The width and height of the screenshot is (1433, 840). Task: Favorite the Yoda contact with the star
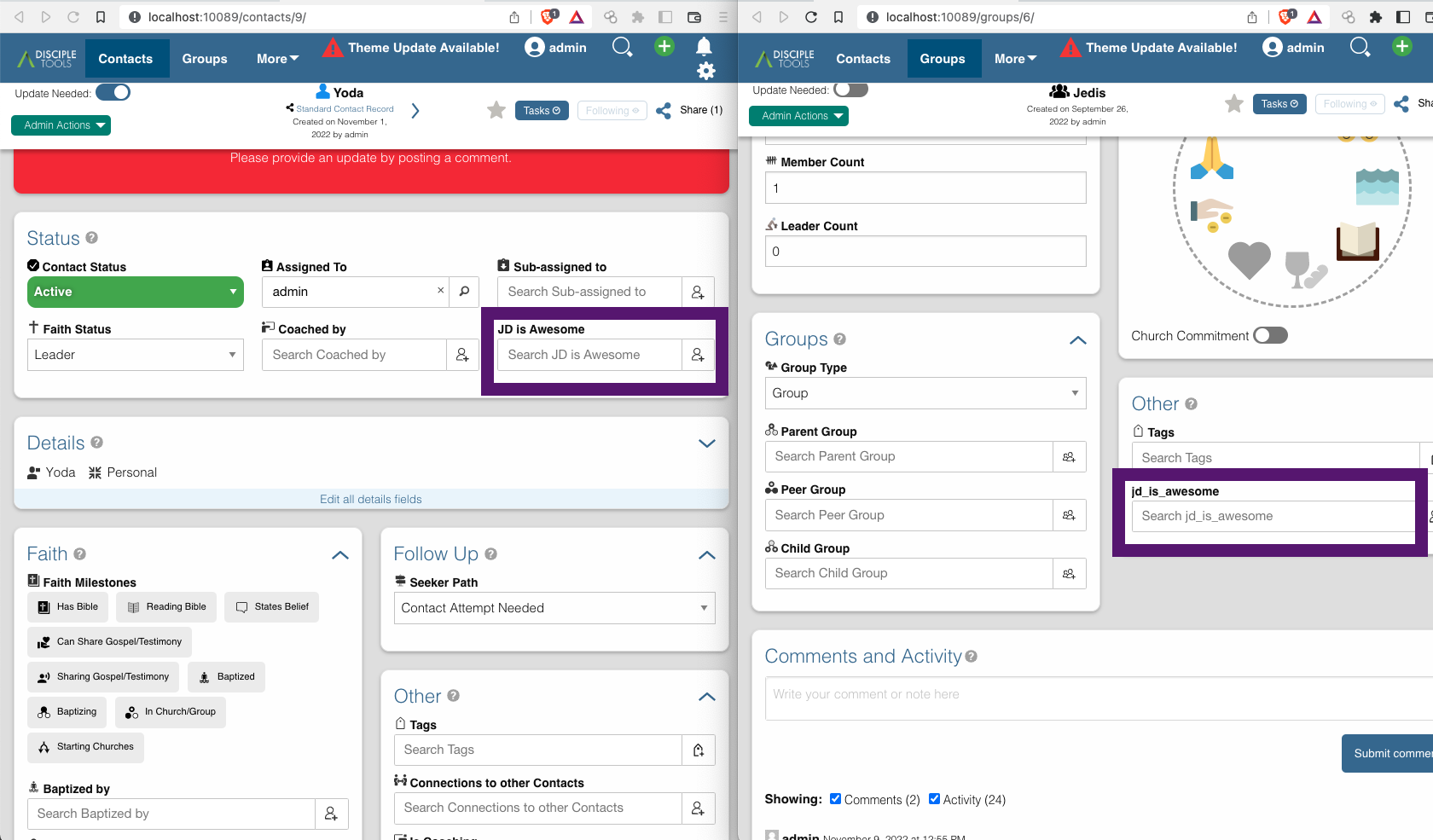coord(496,110)
